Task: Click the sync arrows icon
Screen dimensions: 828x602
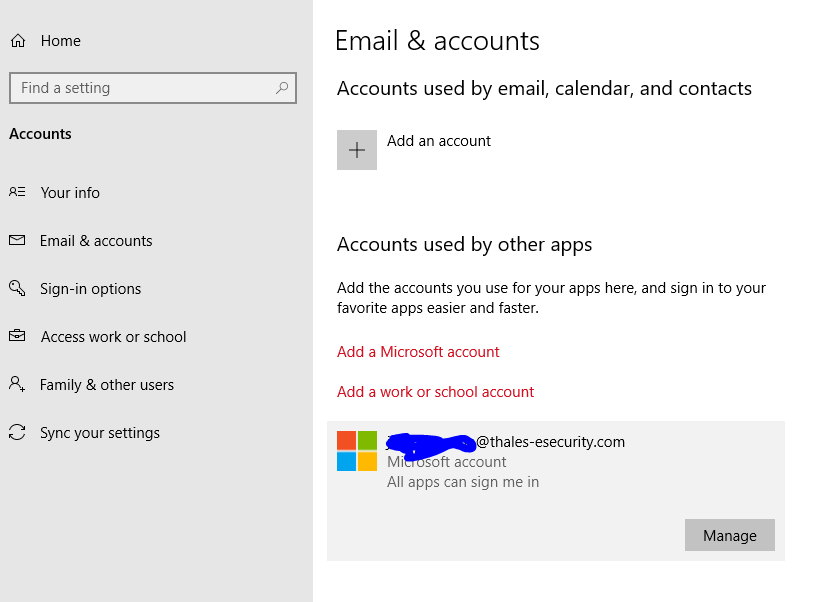Action: pos(17,432)
